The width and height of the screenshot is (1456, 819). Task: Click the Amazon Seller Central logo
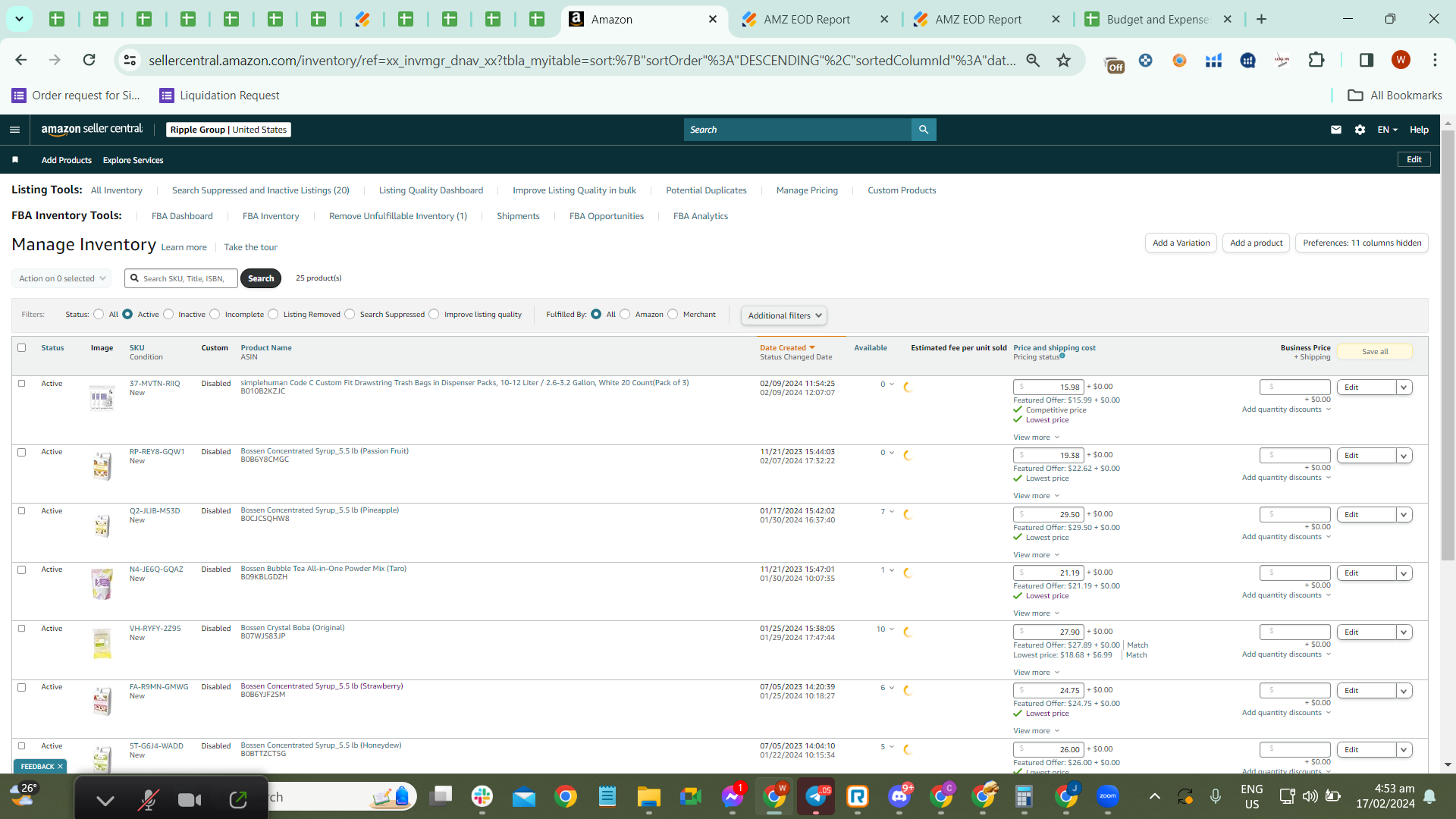coord(92,130)
